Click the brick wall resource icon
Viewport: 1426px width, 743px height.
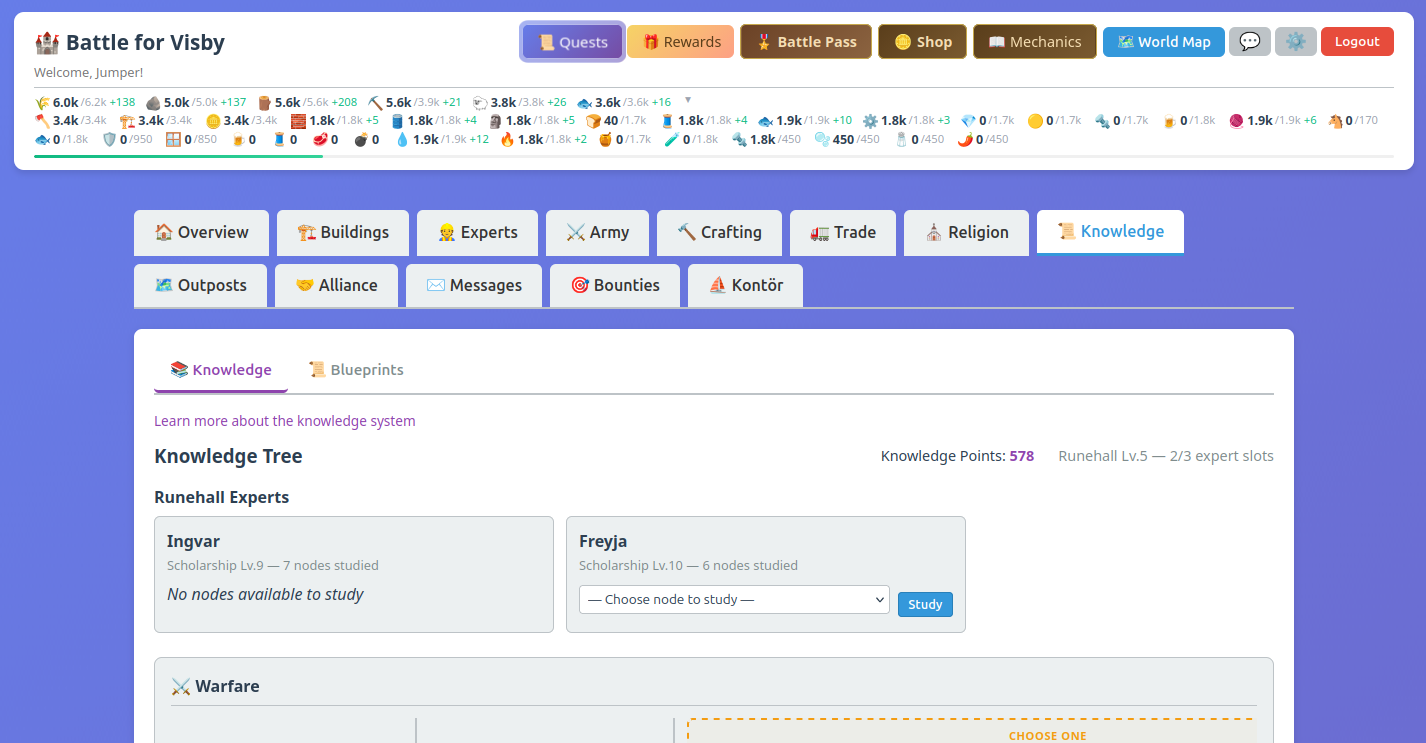click(298, 121)
